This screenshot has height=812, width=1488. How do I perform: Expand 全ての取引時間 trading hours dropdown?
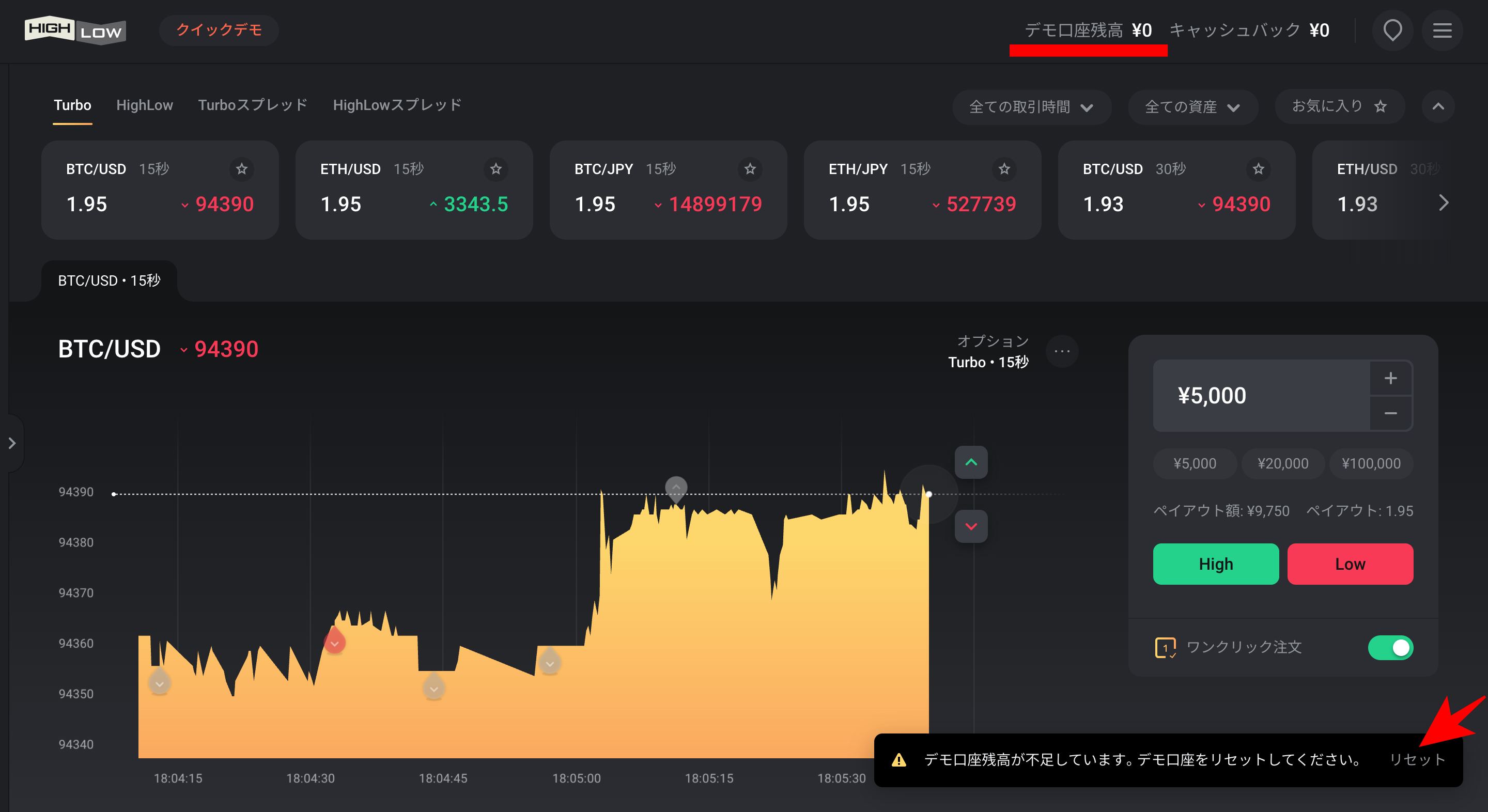pos(1031,106)
